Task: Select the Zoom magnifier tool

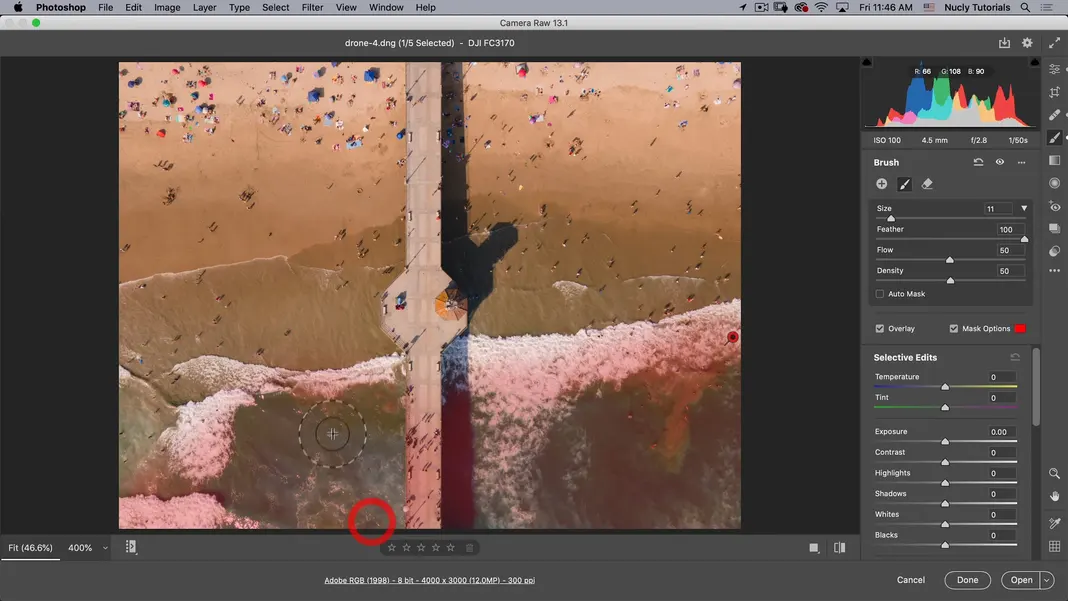Action: click(x=1054, y=473)
